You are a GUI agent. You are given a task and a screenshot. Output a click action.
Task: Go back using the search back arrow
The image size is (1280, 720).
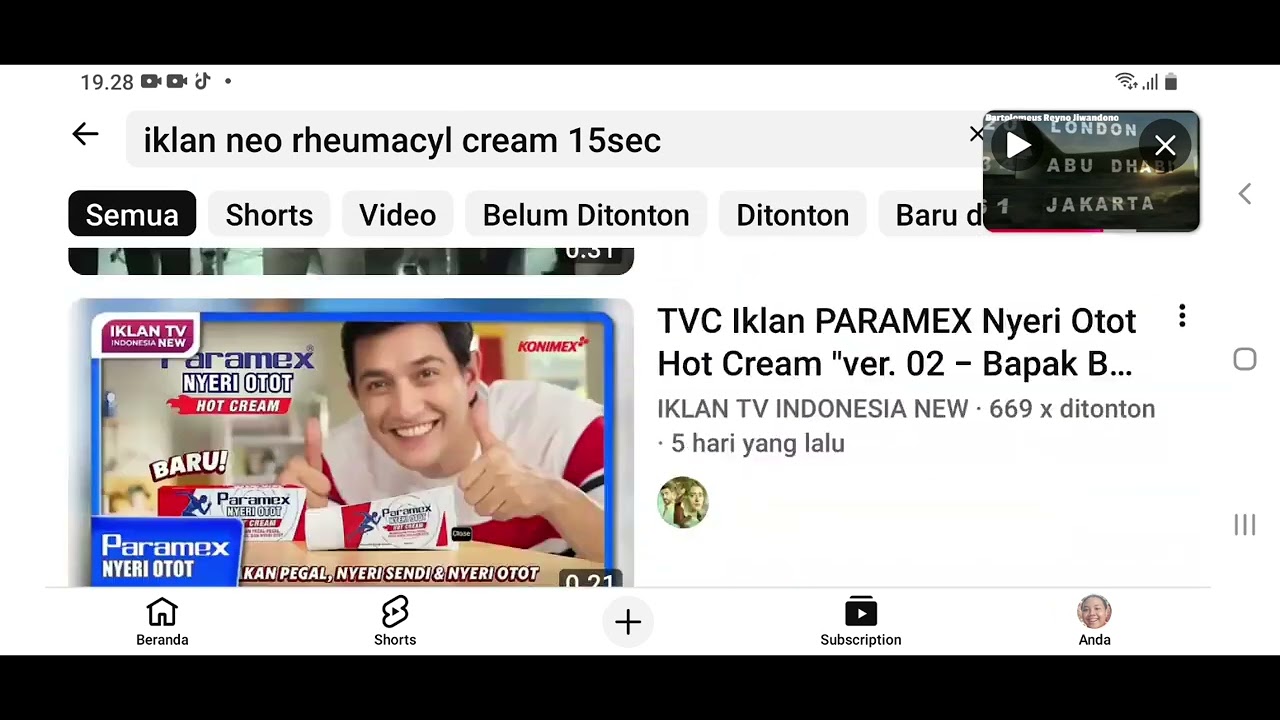click(x=85, y=135)
